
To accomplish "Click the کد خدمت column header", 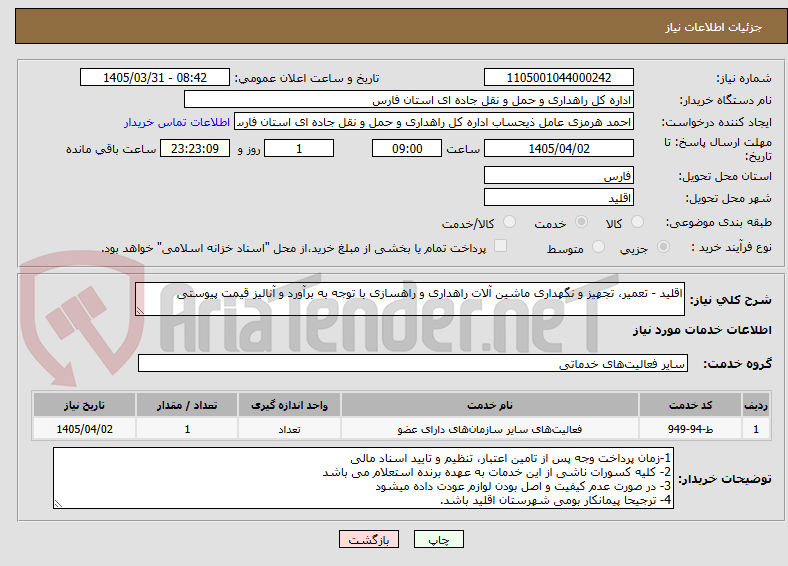I will pos(691,405).
